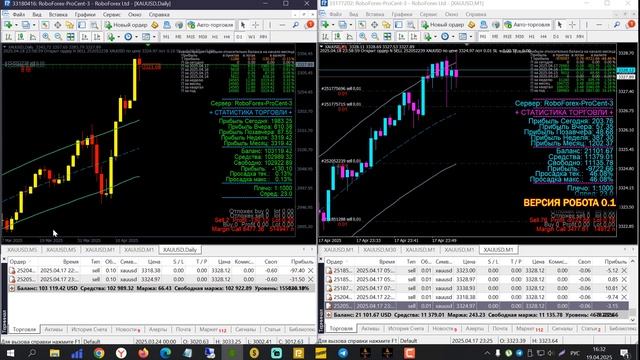Open Profiles icon in left terminal toolbar
The height and width of the screenshot is (360, 640).
tap(26, 25)
